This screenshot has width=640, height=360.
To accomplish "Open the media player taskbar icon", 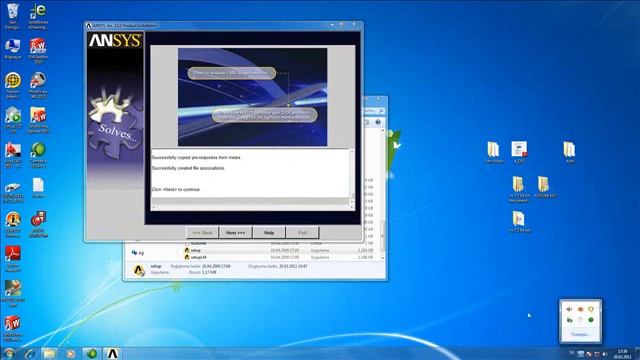I will tap(71, 353).
